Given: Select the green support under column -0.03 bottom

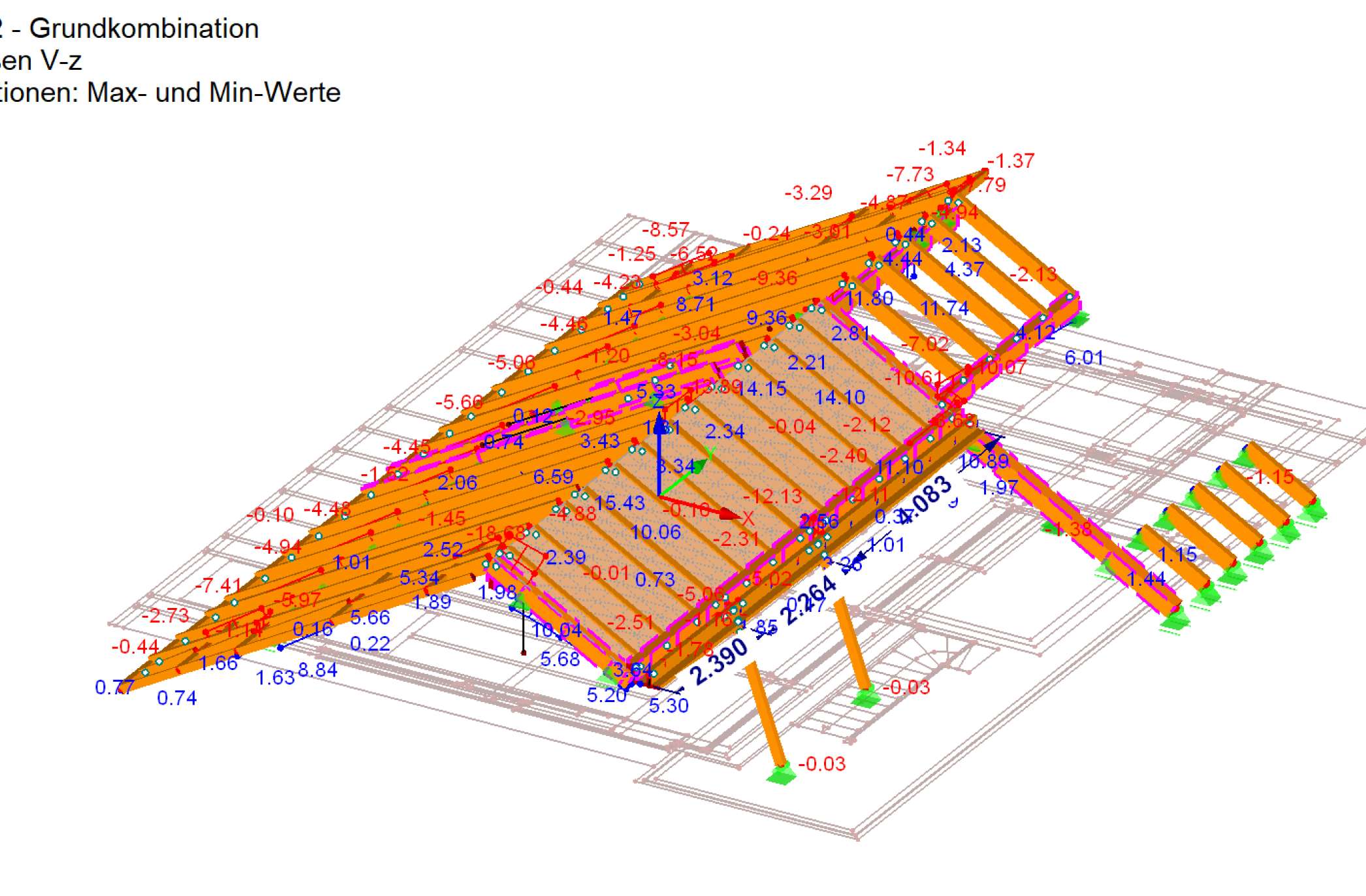Looking at the screenshot, I should tap(780, 774).
